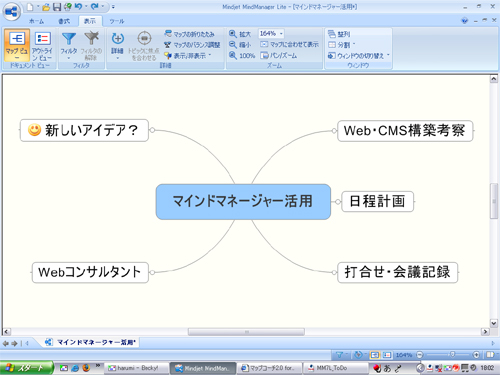The image size is (500, 375).
Task: Open quick access toolbar customize dropdown
Action: 113,7
